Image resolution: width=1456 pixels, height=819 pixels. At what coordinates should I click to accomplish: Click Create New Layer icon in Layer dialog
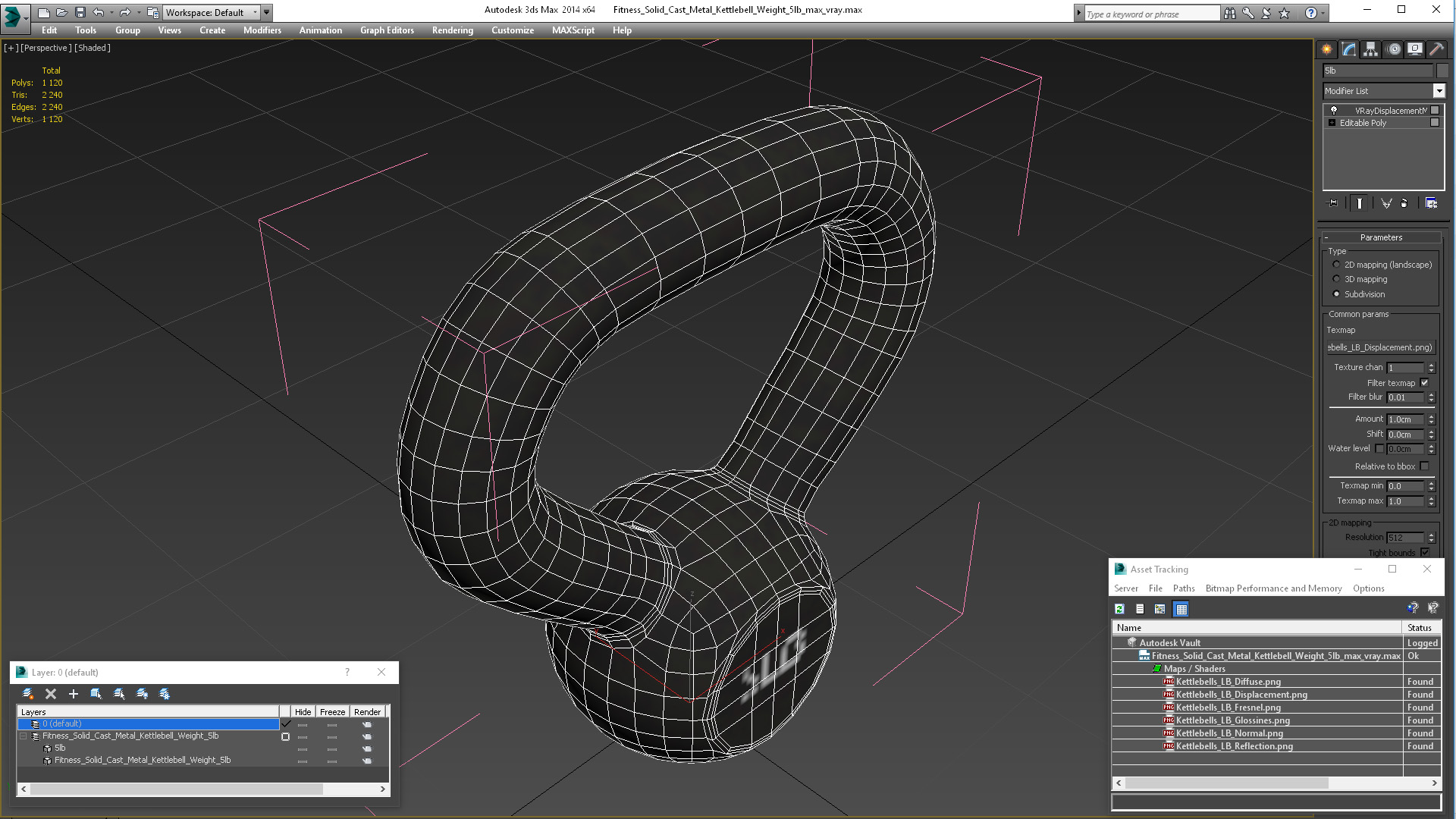tap(28, 694)
